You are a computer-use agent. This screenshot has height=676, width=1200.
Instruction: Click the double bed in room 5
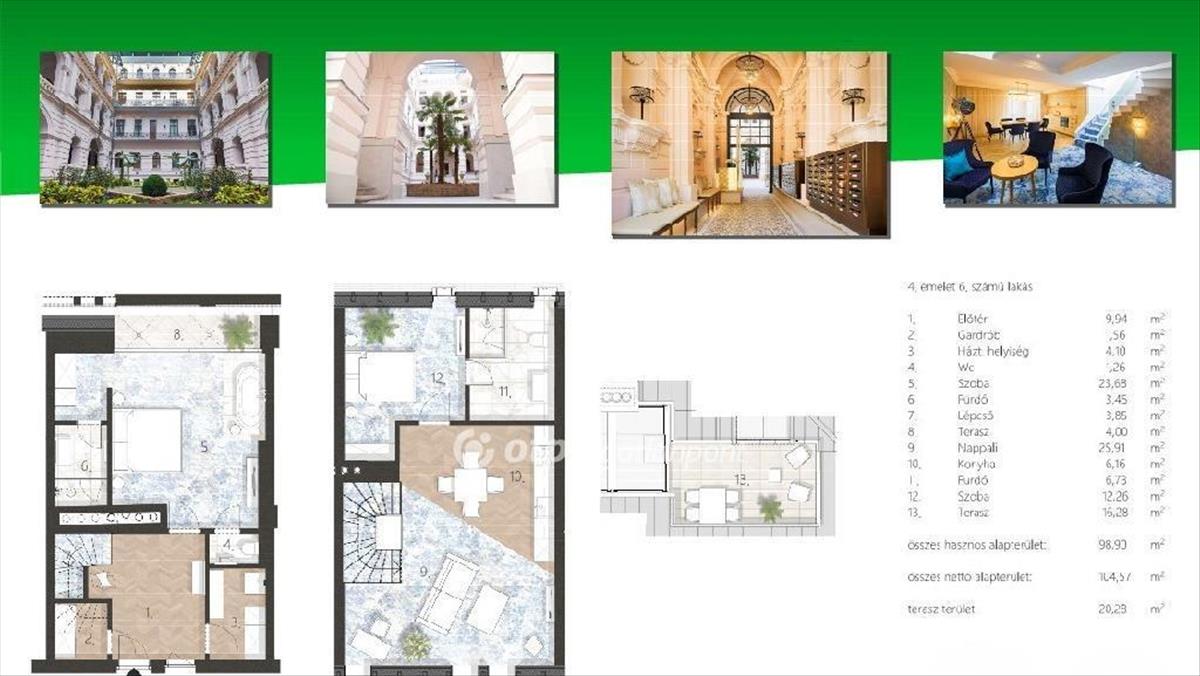tap(147, 439)
